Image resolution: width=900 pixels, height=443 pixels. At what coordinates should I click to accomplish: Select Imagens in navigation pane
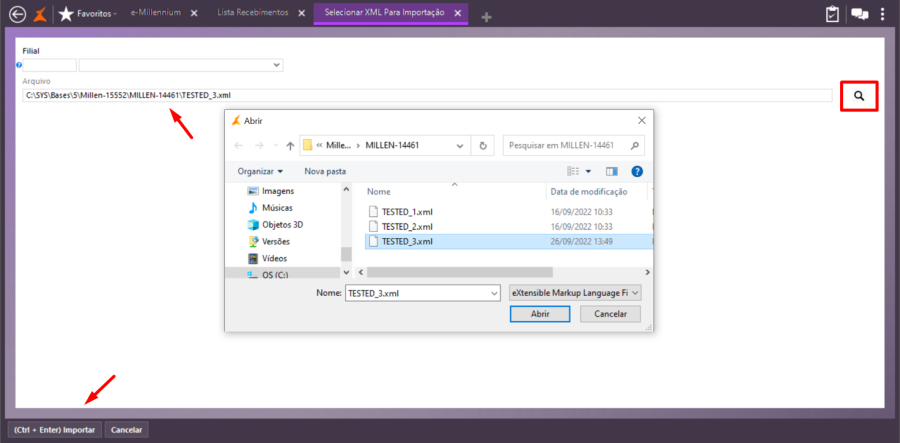tap(271, 191)
